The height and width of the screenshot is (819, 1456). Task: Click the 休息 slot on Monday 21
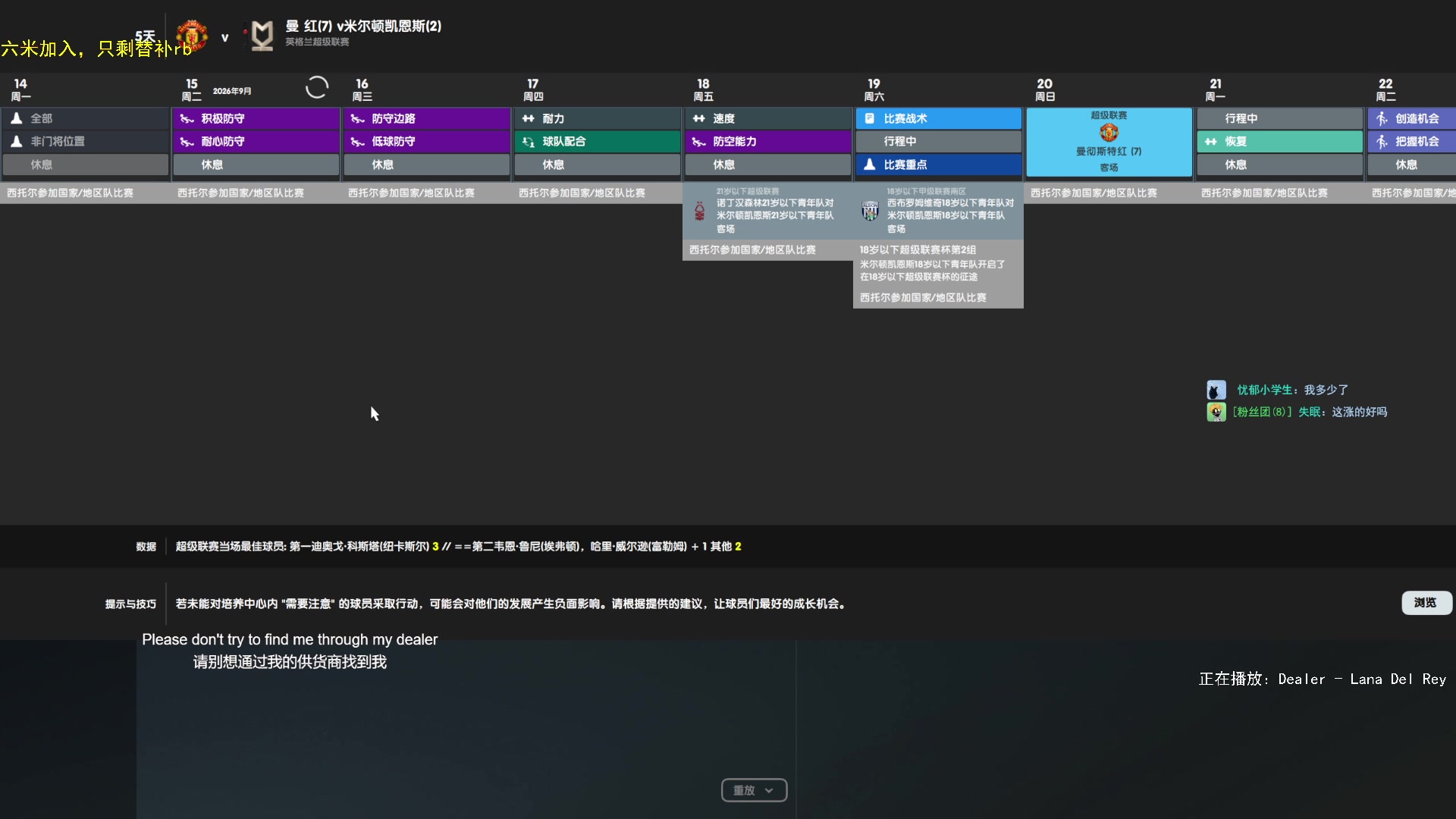1279,165
